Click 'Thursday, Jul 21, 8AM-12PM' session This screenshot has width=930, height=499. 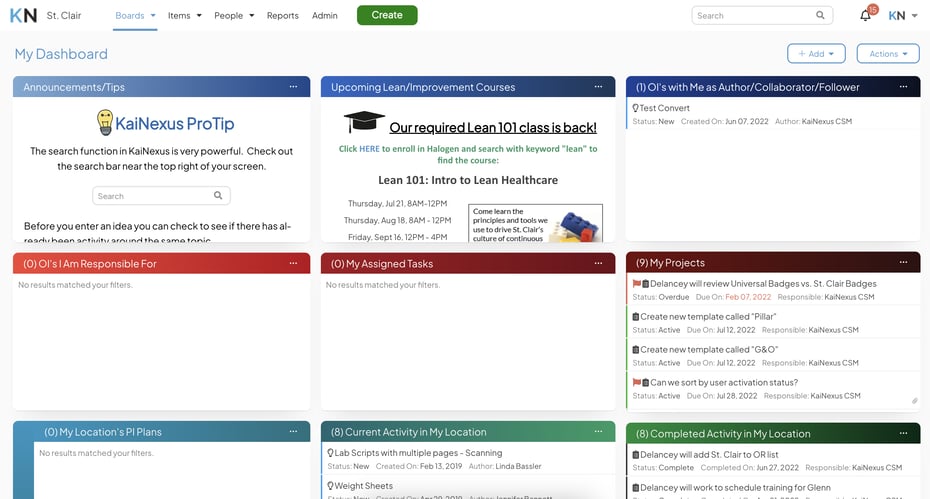pos(397,204)
